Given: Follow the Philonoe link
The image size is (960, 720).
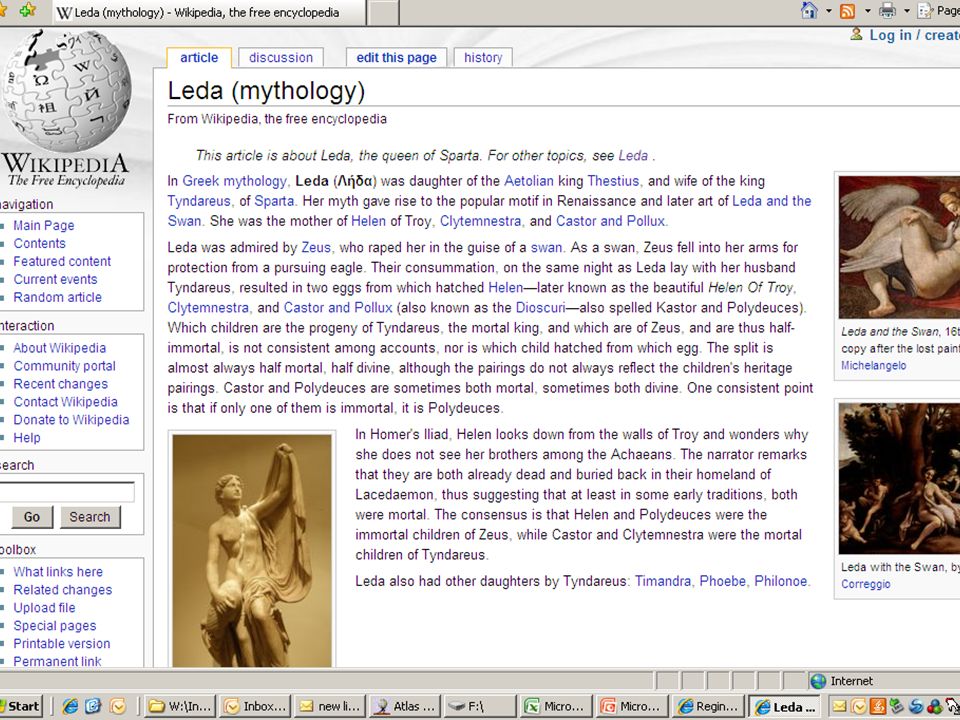Looking at the screenshot, I should [x=781, y=581].
